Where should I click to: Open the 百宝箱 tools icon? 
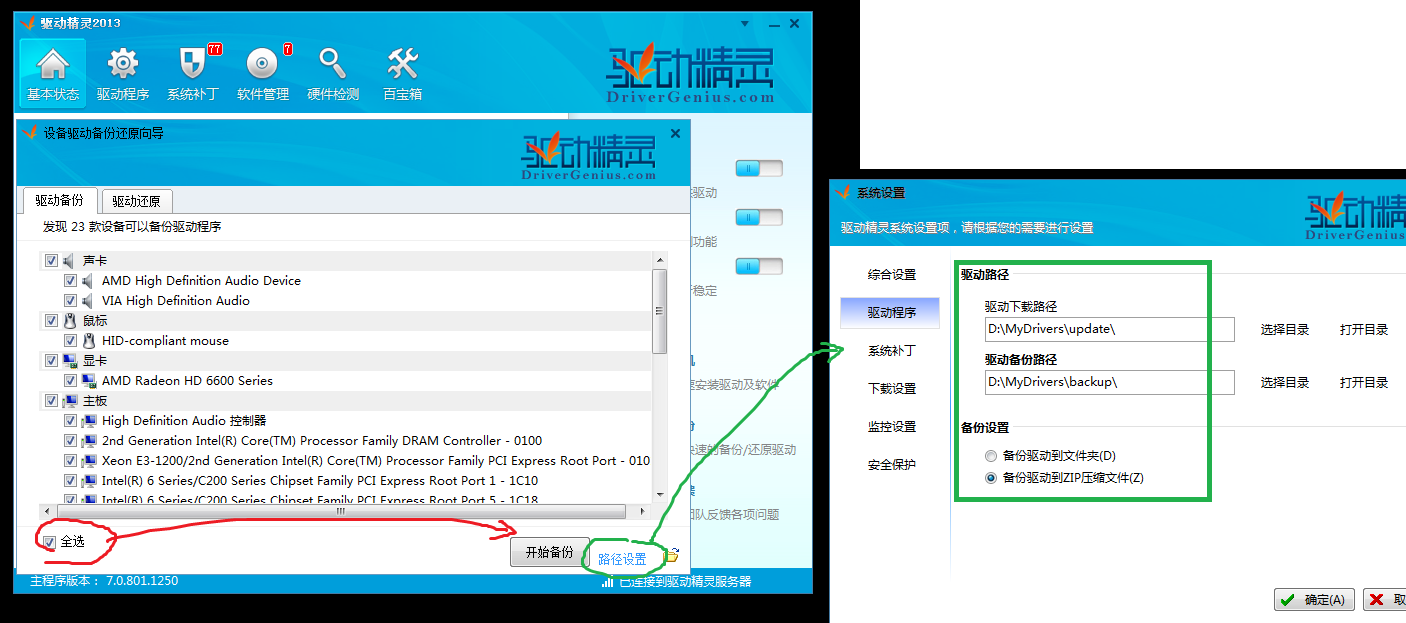[x=403, y=73]
